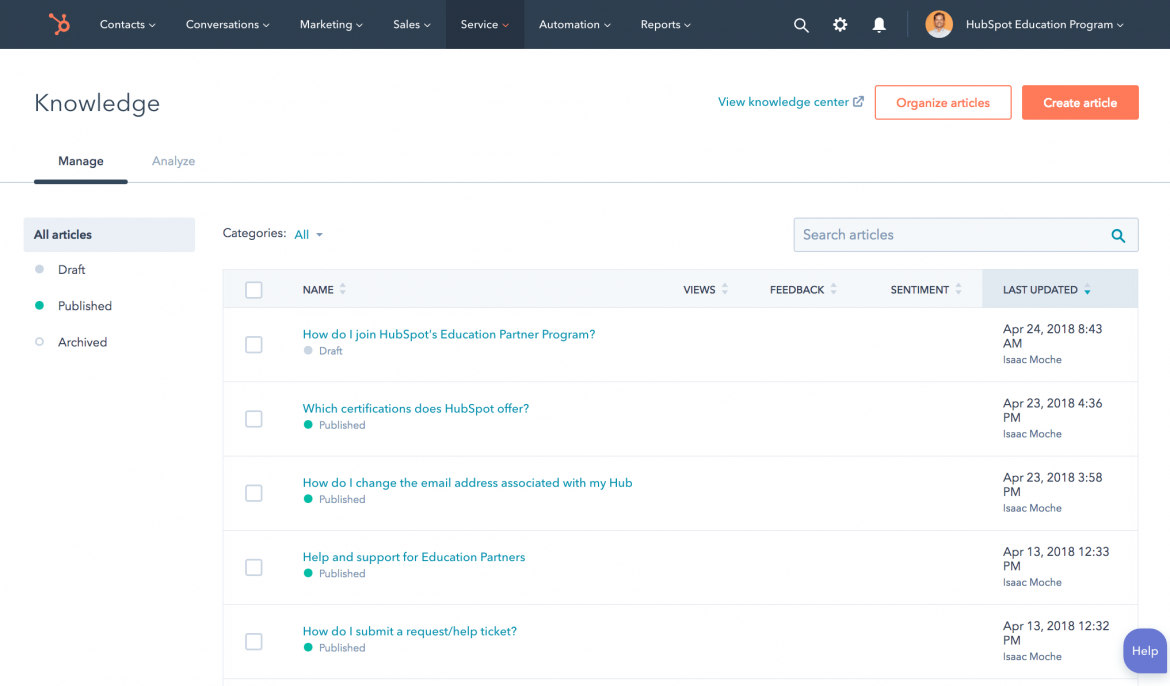Click the search magnifier in the articles search bar
The image size is (1170, 686).
pyautogui.click(x=1117, y=235)
